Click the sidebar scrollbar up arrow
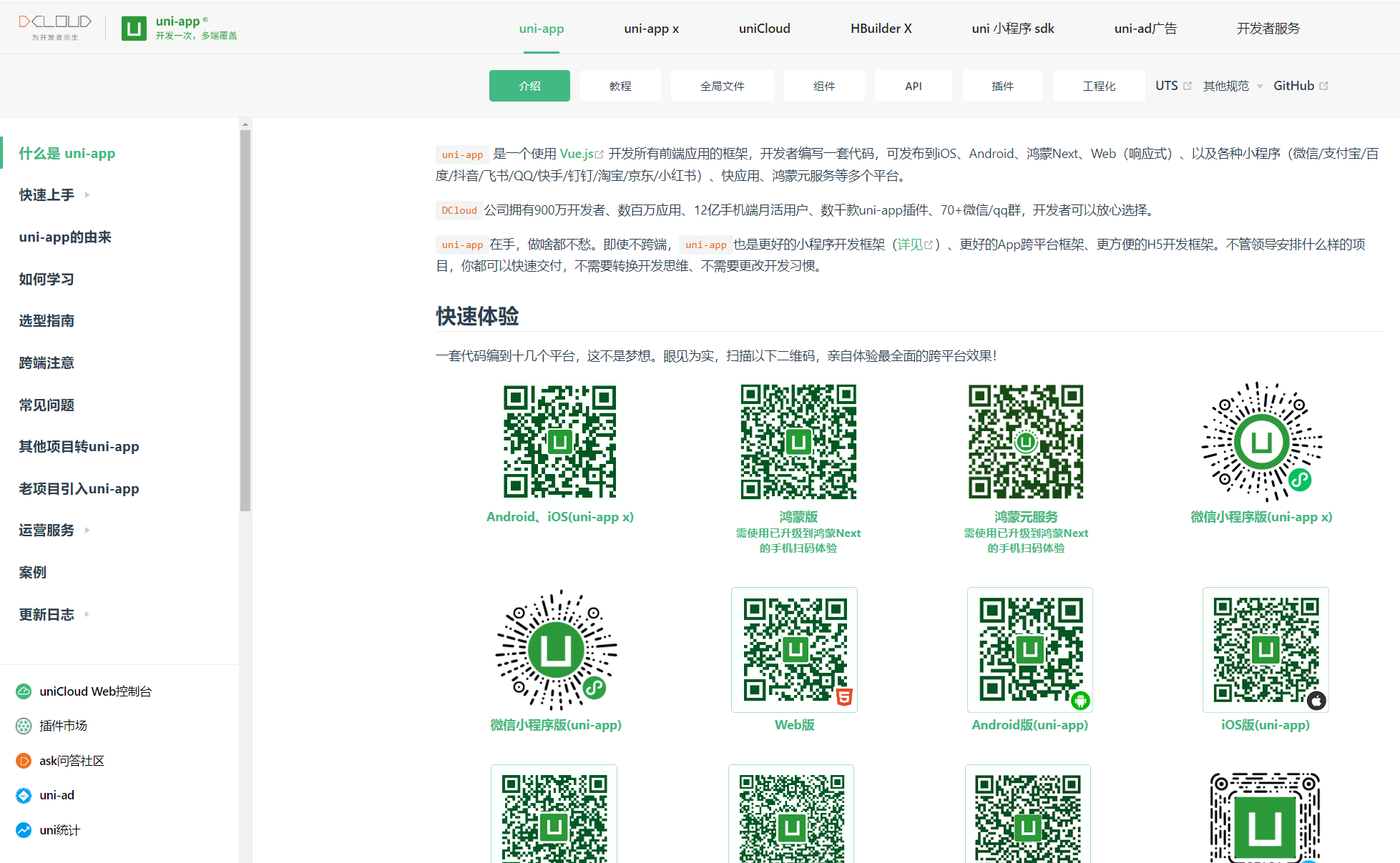 pyautogui.click(x=245, y=124)
